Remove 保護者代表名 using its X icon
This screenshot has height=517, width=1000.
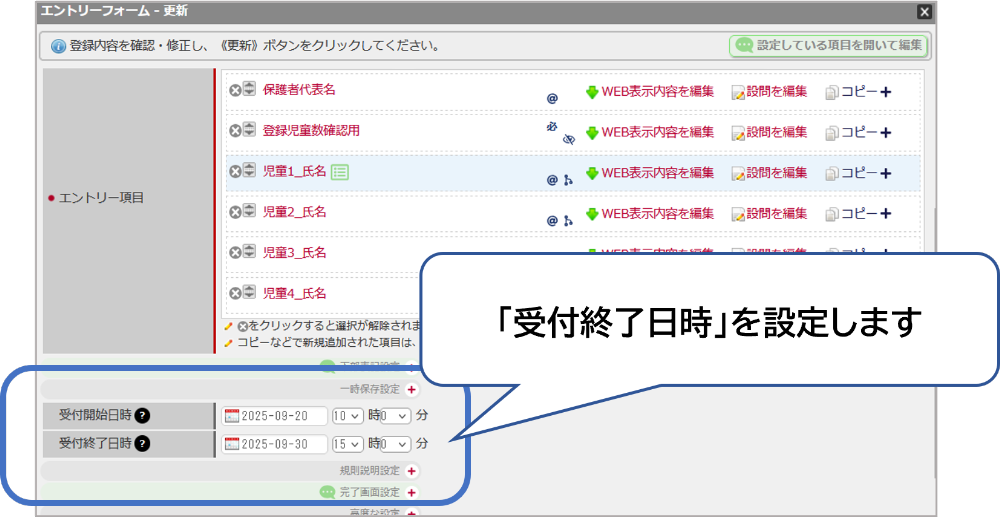[235, 90]
